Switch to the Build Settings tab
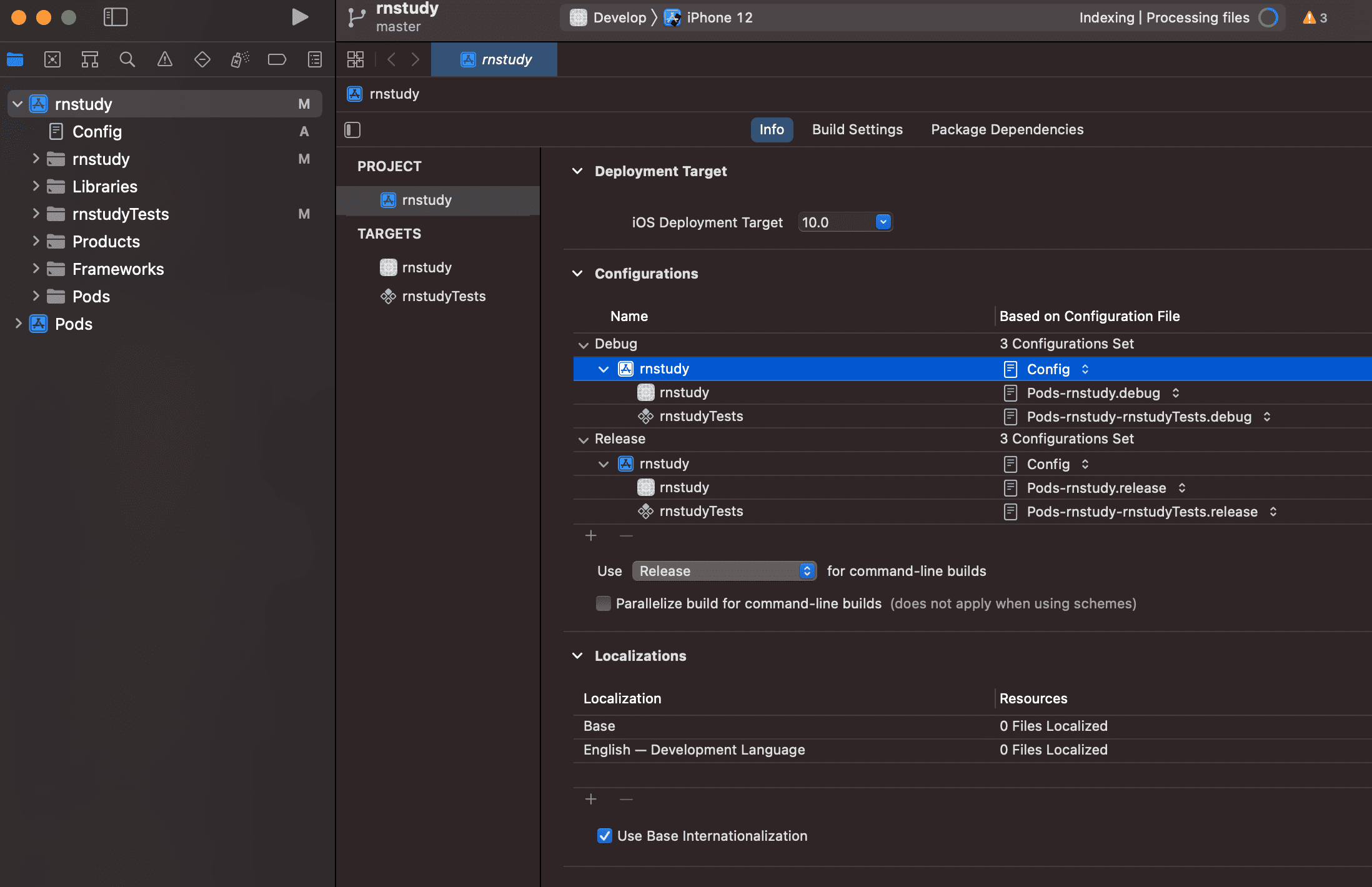Screen dimensions: 1372x887 tap(857, 129)
